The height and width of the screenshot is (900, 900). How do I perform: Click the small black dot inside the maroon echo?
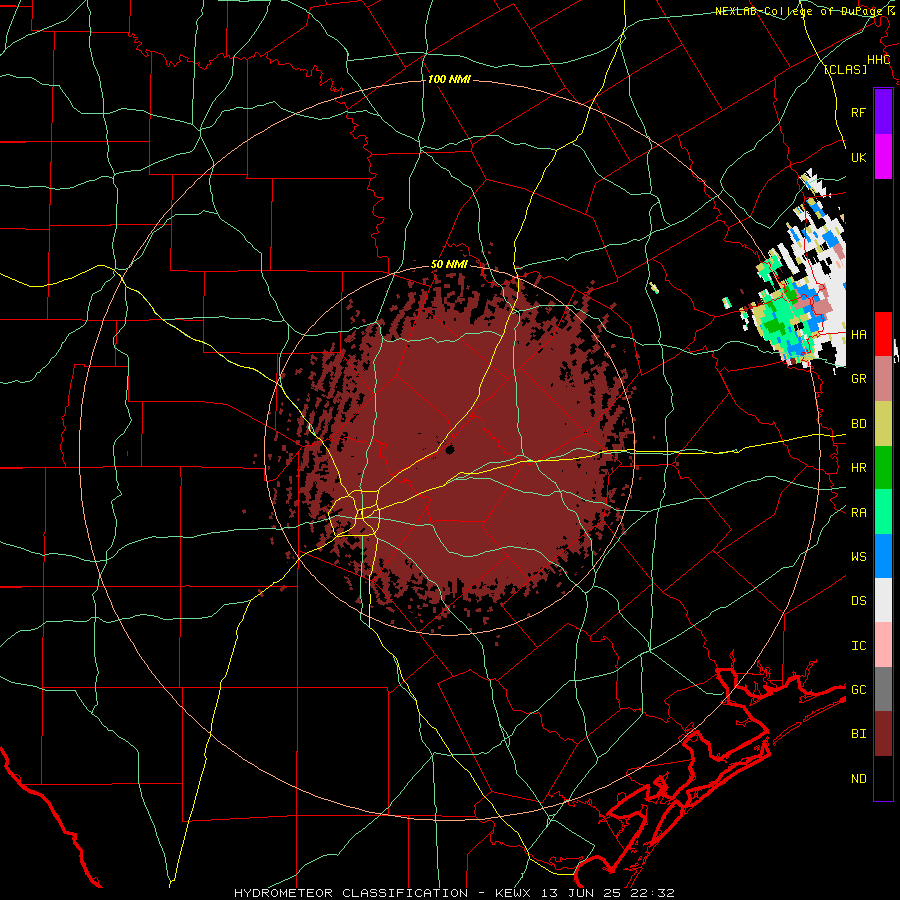point(449,450)
